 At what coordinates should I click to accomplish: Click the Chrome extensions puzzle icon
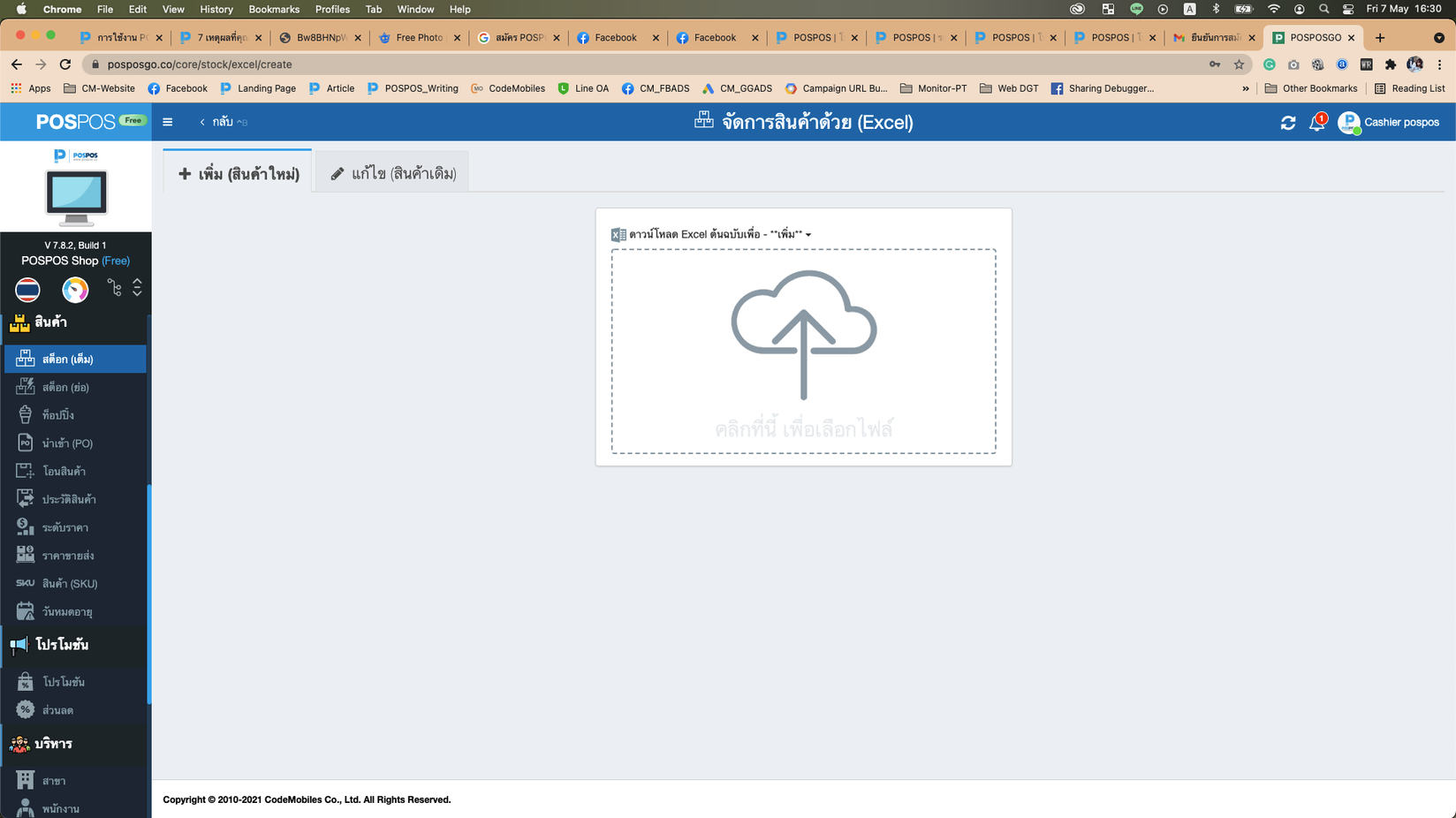(x=1390, y=64)
